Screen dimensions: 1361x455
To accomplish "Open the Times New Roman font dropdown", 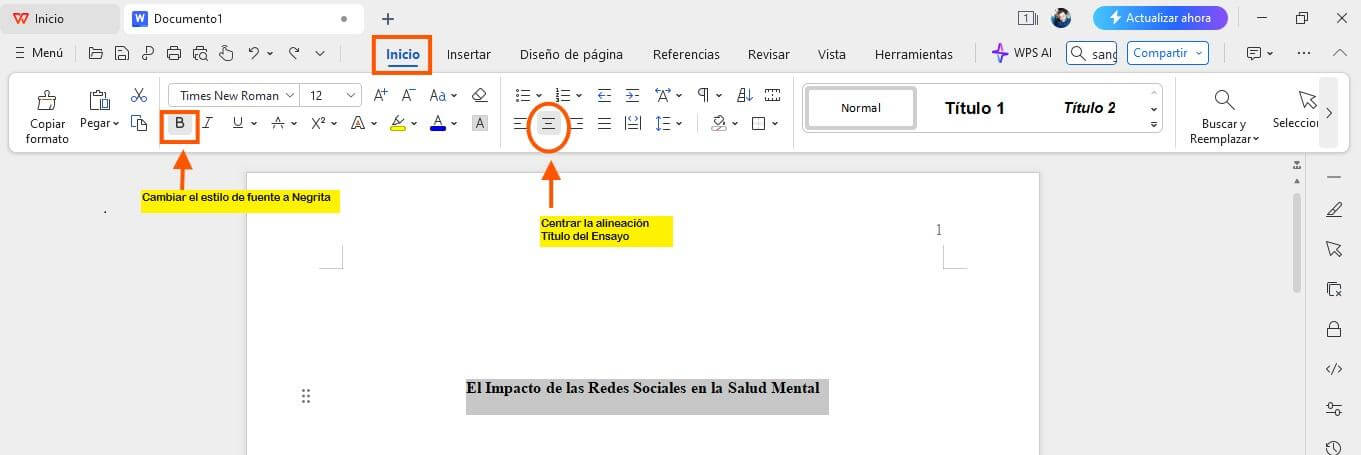I will (x=290, y=96).
